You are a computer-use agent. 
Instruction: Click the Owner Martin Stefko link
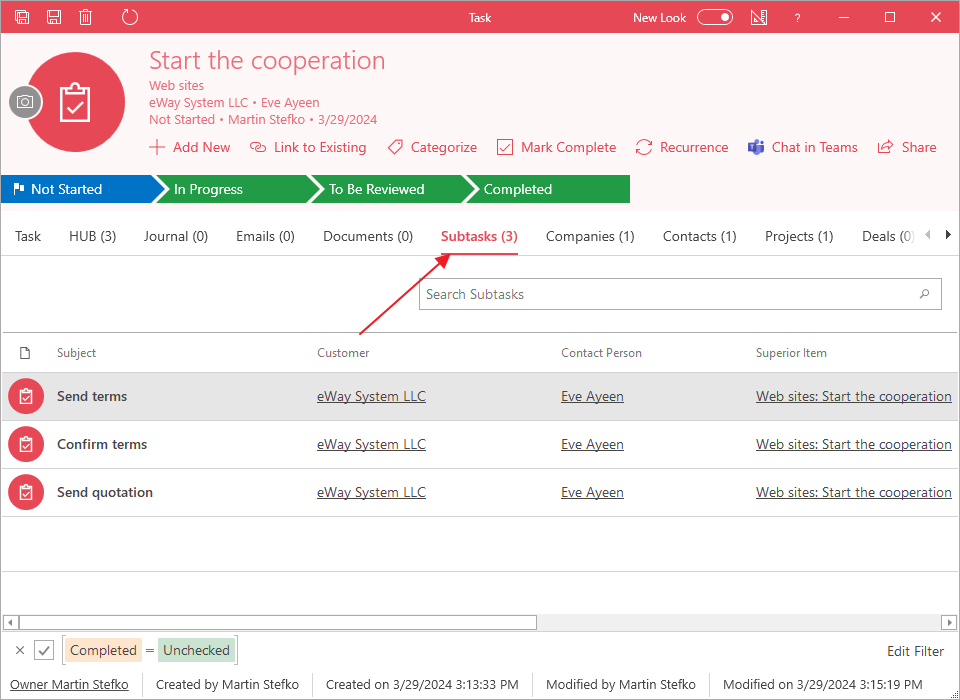[69, 684]
